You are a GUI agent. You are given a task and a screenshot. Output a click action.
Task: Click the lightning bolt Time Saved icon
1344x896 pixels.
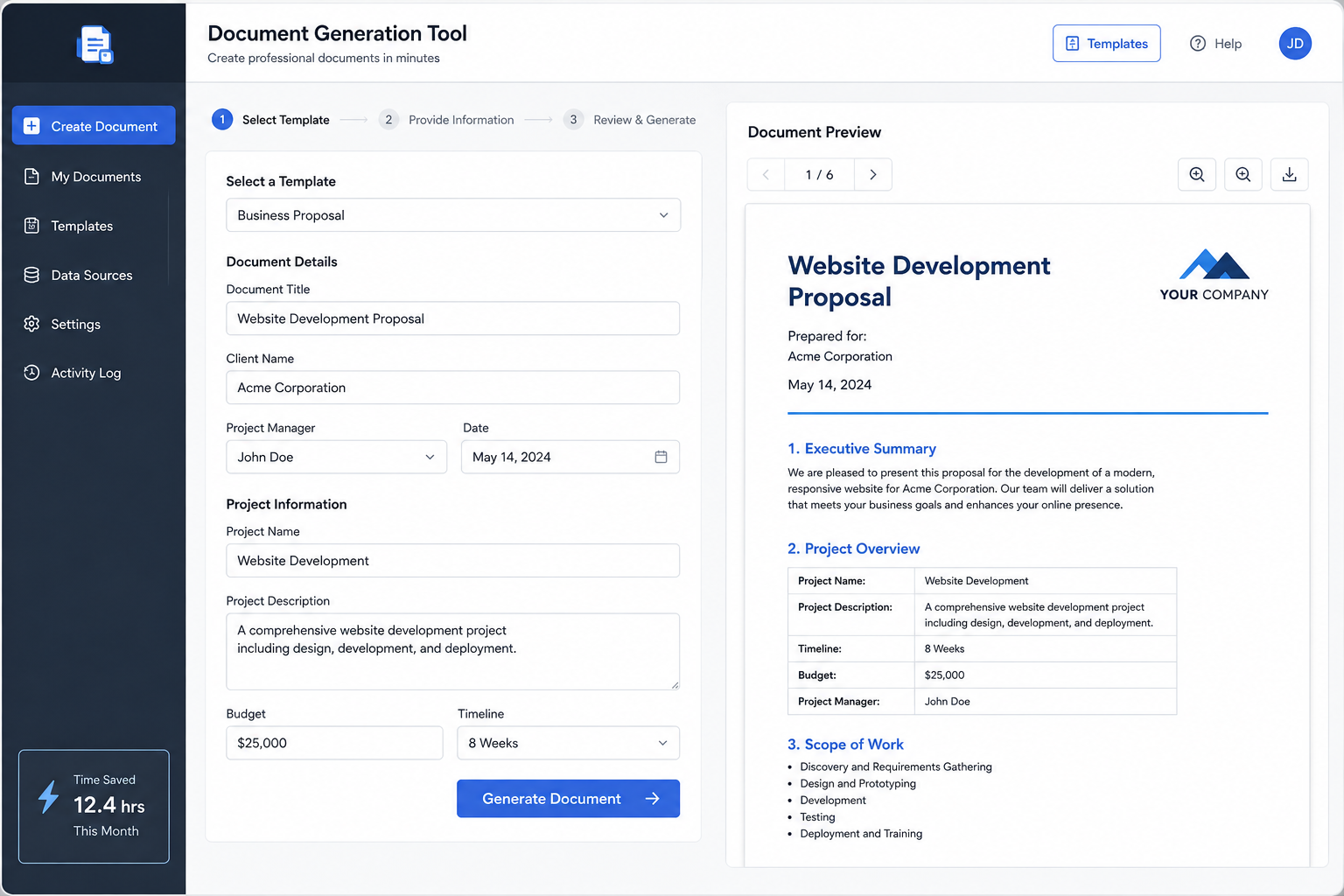48,797
